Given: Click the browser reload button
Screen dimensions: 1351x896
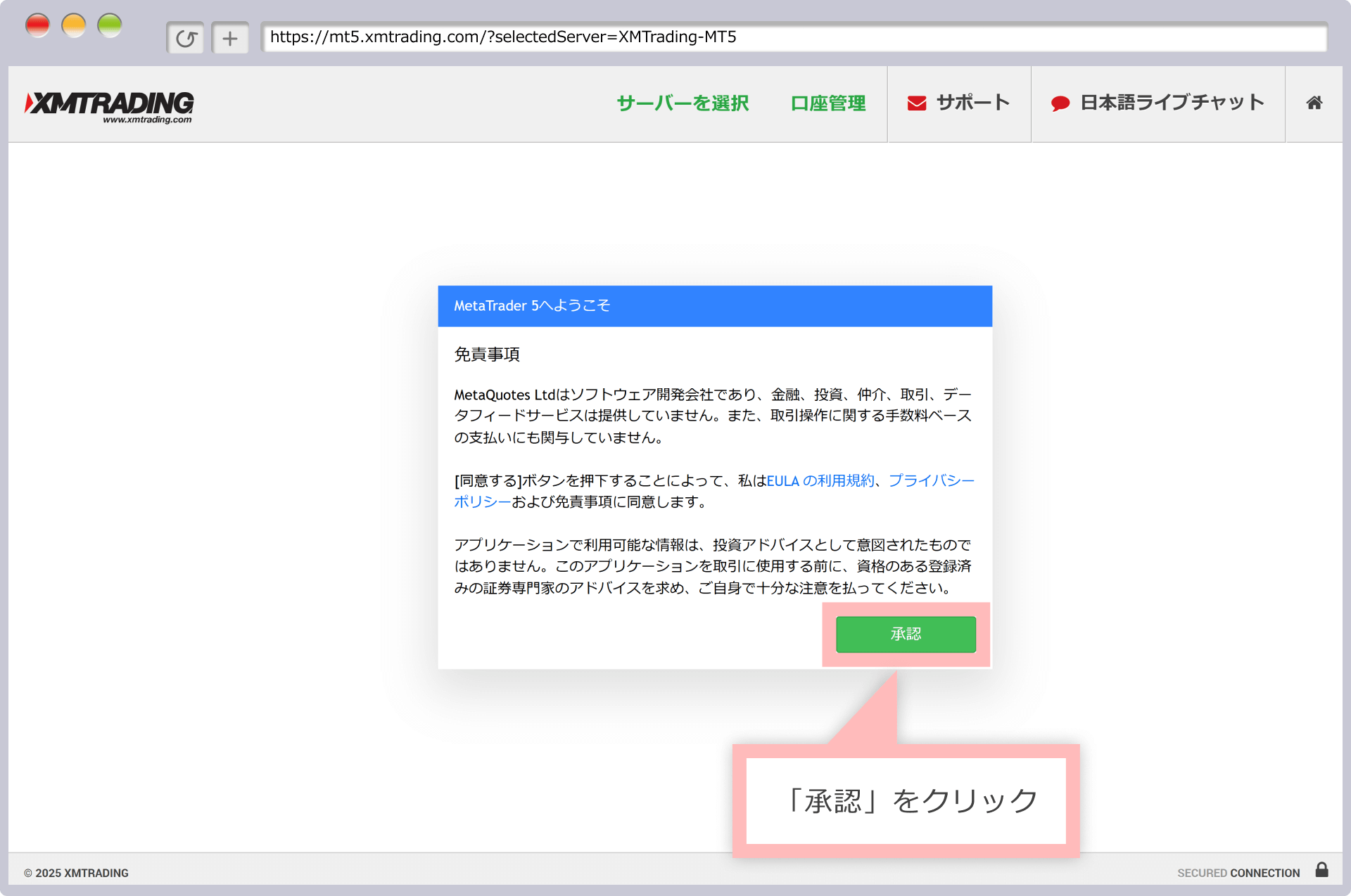Looking at the screenshot, I should click(x=185, y=38).
